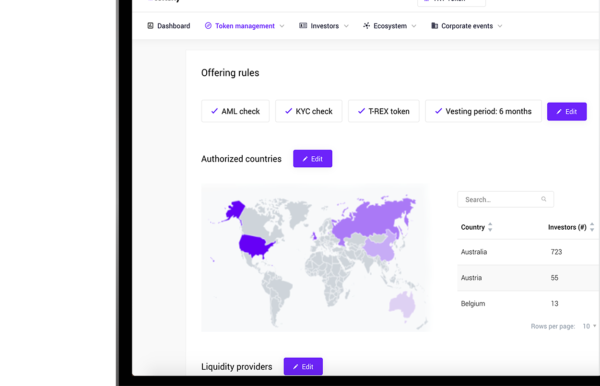Toggle the KYC check rule
600x386 pixels.
309,111
